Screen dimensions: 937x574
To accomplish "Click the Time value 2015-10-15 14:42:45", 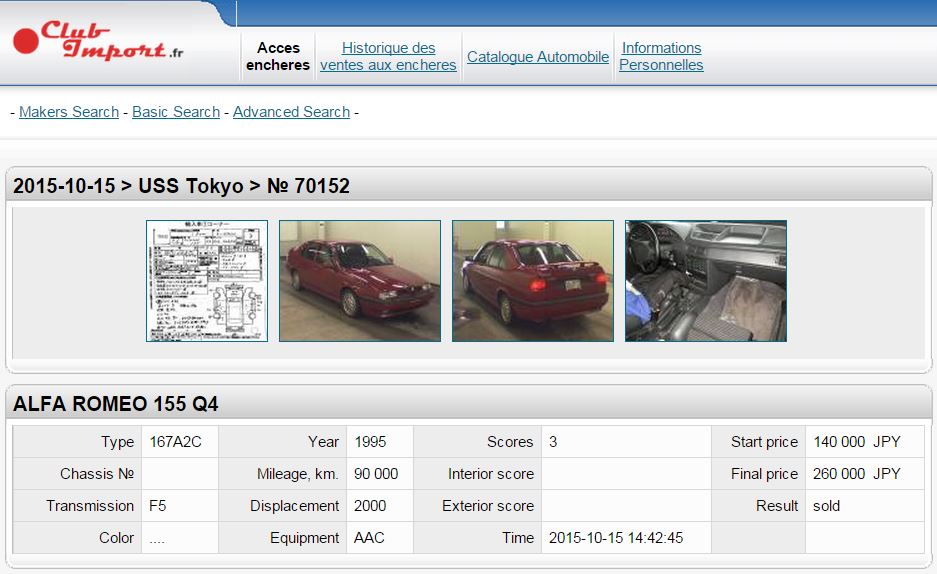I will (x=616, y=538).
